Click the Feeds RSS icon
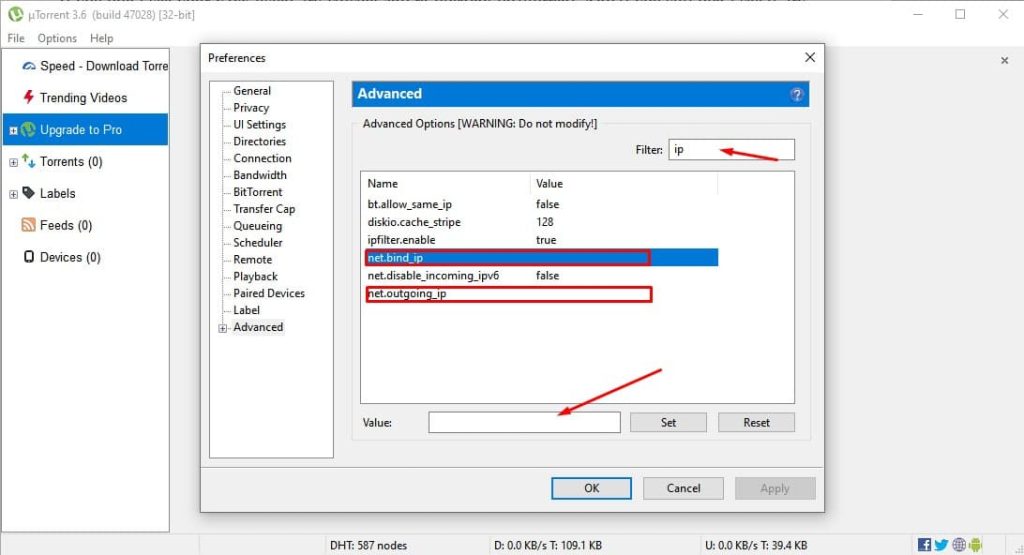Screen dimensions: 1024x555 pos(28,225)
